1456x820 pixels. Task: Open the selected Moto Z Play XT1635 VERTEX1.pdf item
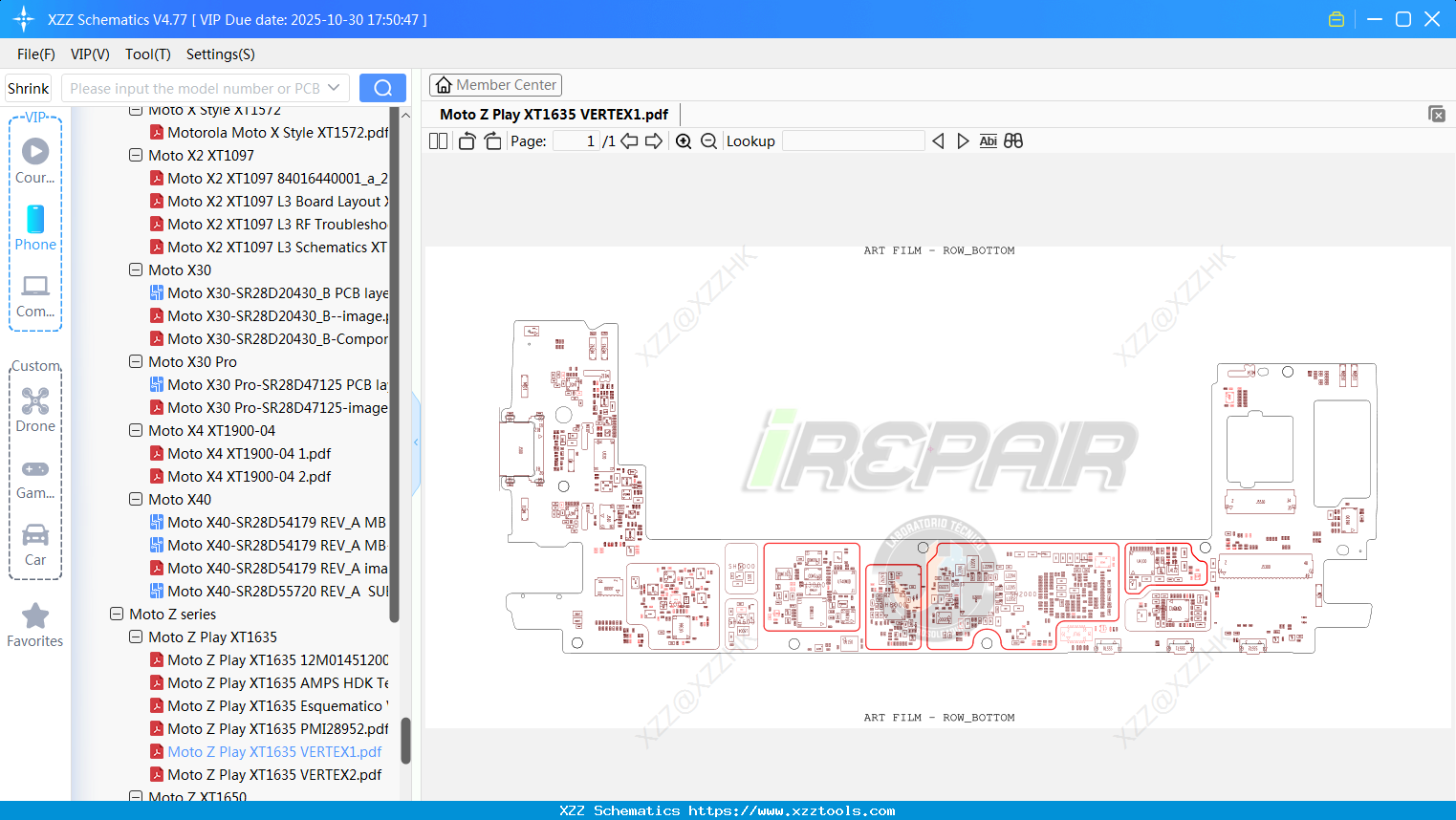click(x=266, y=752)
